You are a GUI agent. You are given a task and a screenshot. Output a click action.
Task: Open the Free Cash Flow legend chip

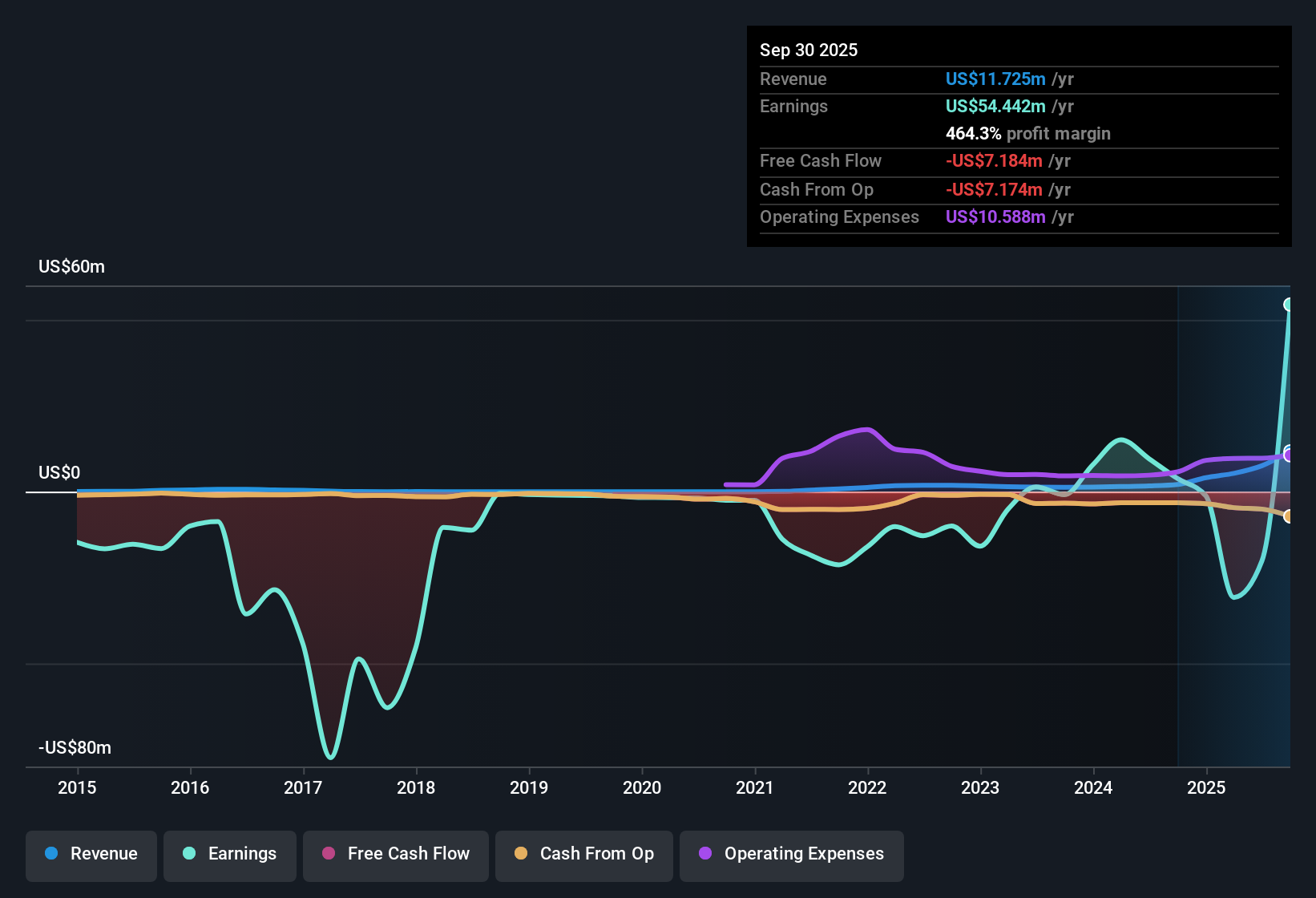pyautogui.click(x=395, y=854)
